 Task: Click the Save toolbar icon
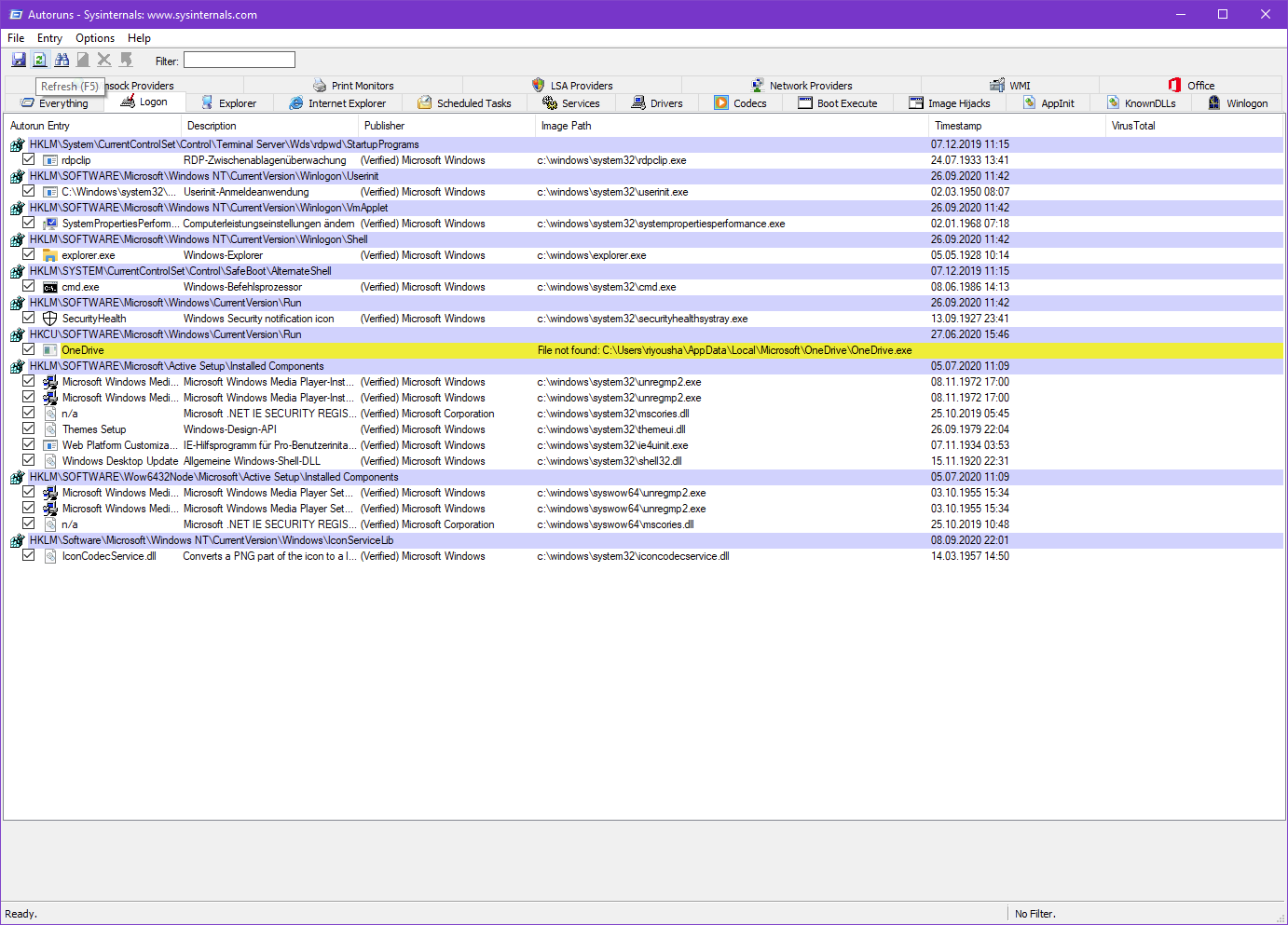(19, 60)
